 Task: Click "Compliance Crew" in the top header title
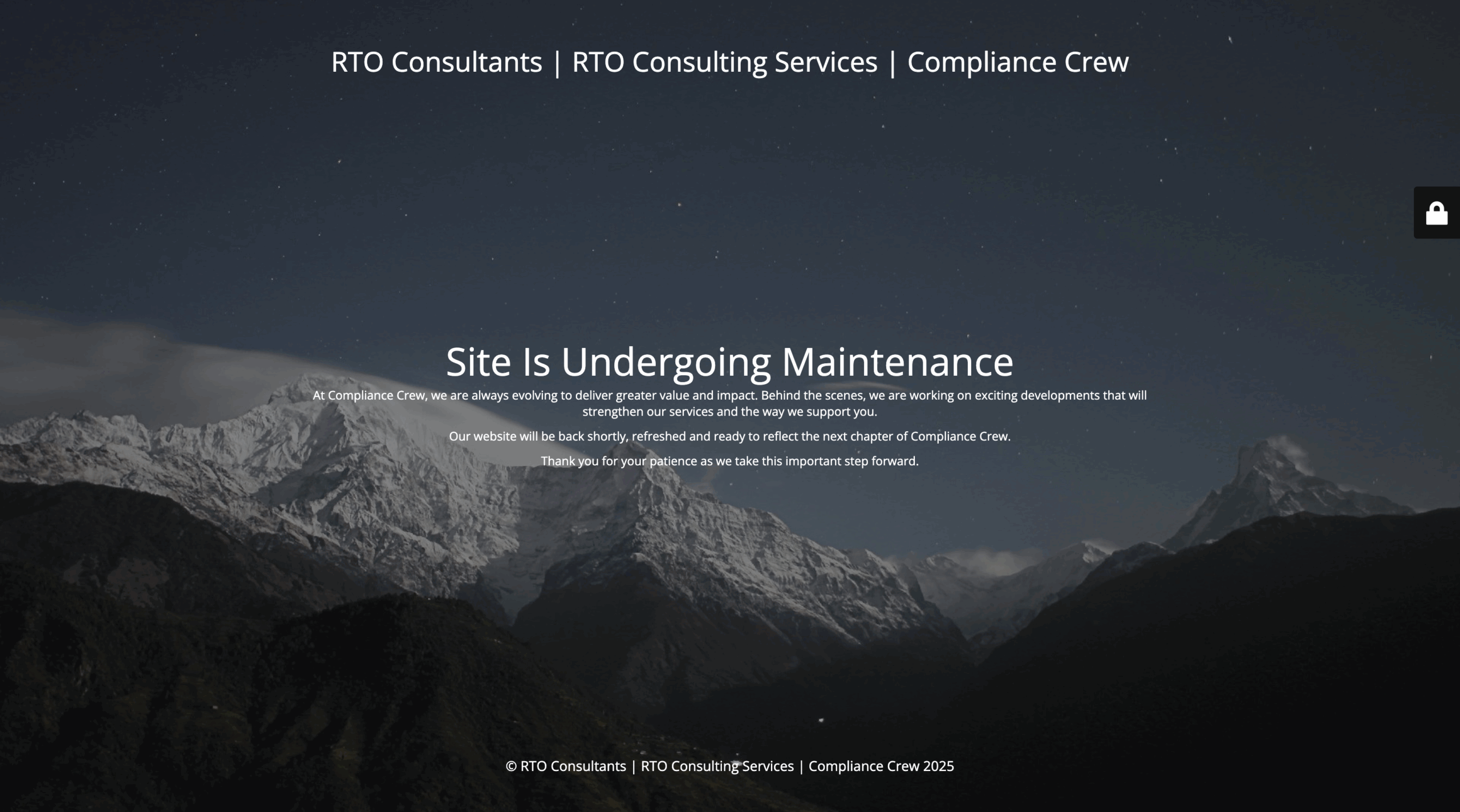(1017, 62)
